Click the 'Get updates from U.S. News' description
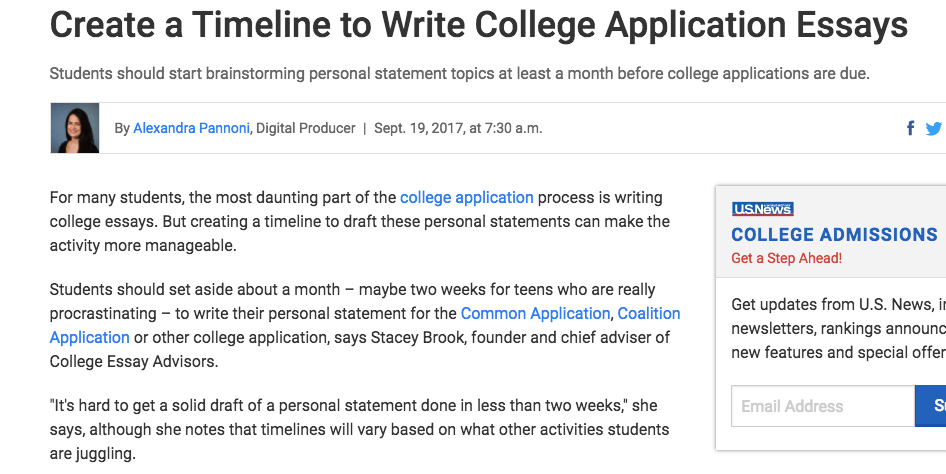946x474 pixels. [x=839, y=329]
